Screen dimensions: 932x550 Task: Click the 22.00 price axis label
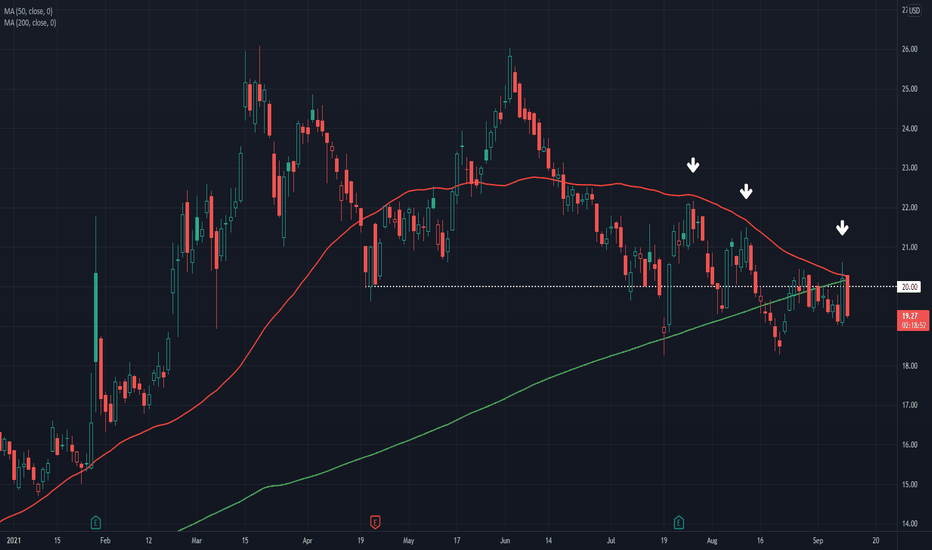pos(909,208)
